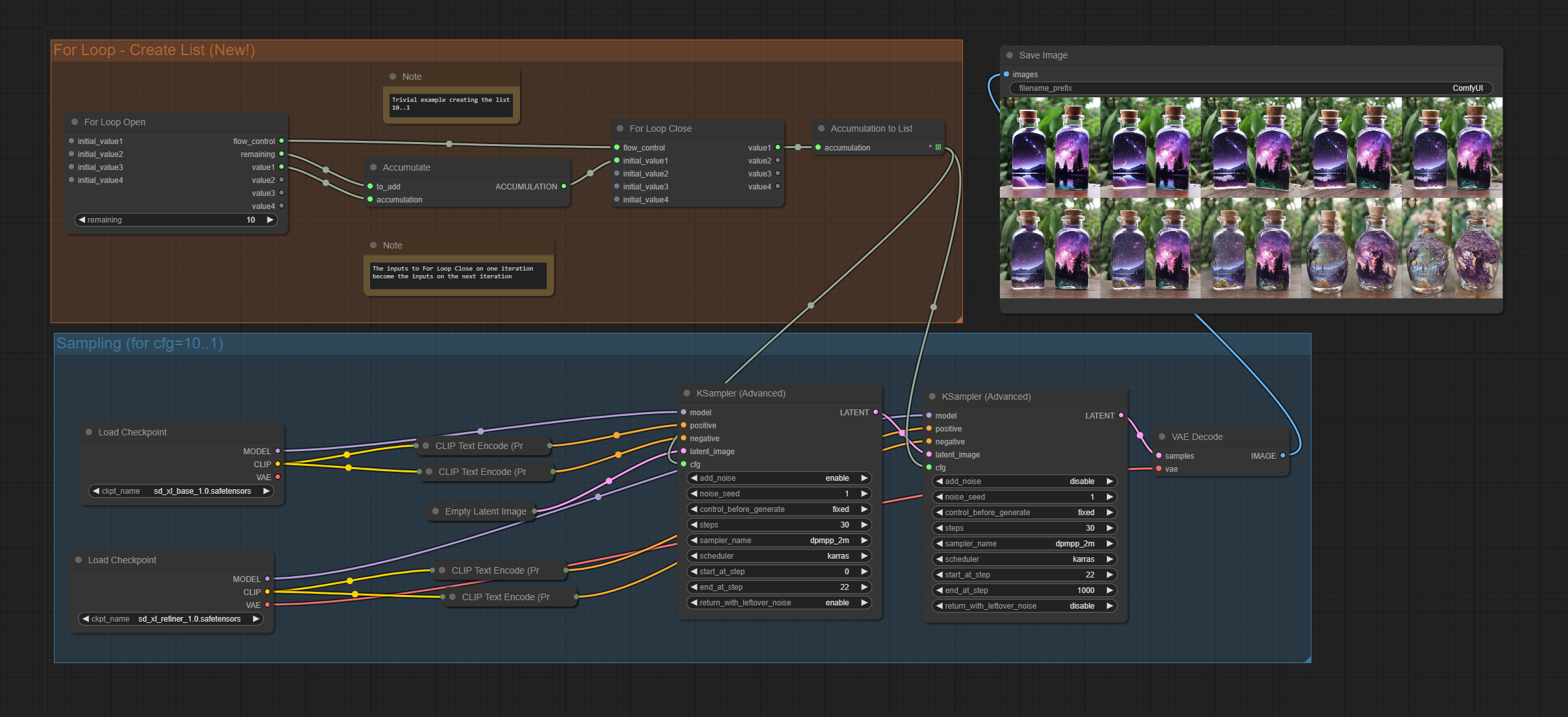
Task: Open sampler_name dpmpp_2m on first KSampler
Action: coord(778,541)
